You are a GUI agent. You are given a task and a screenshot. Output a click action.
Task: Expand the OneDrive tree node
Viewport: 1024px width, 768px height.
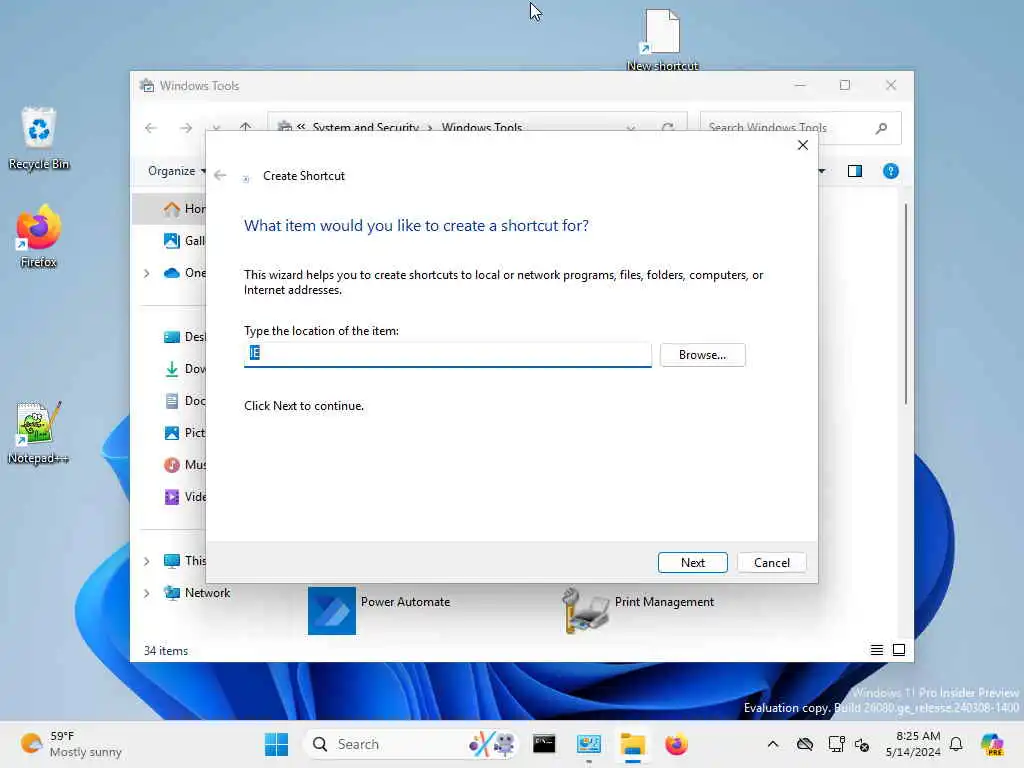tap(147, 273)
